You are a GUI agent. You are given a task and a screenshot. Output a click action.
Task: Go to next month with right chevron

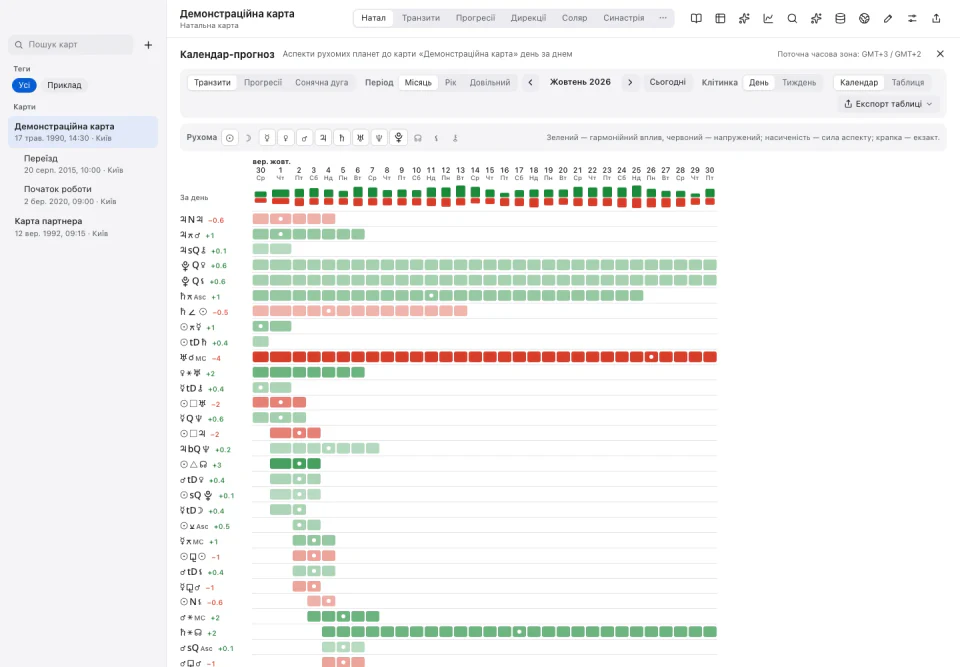[630, 83]
